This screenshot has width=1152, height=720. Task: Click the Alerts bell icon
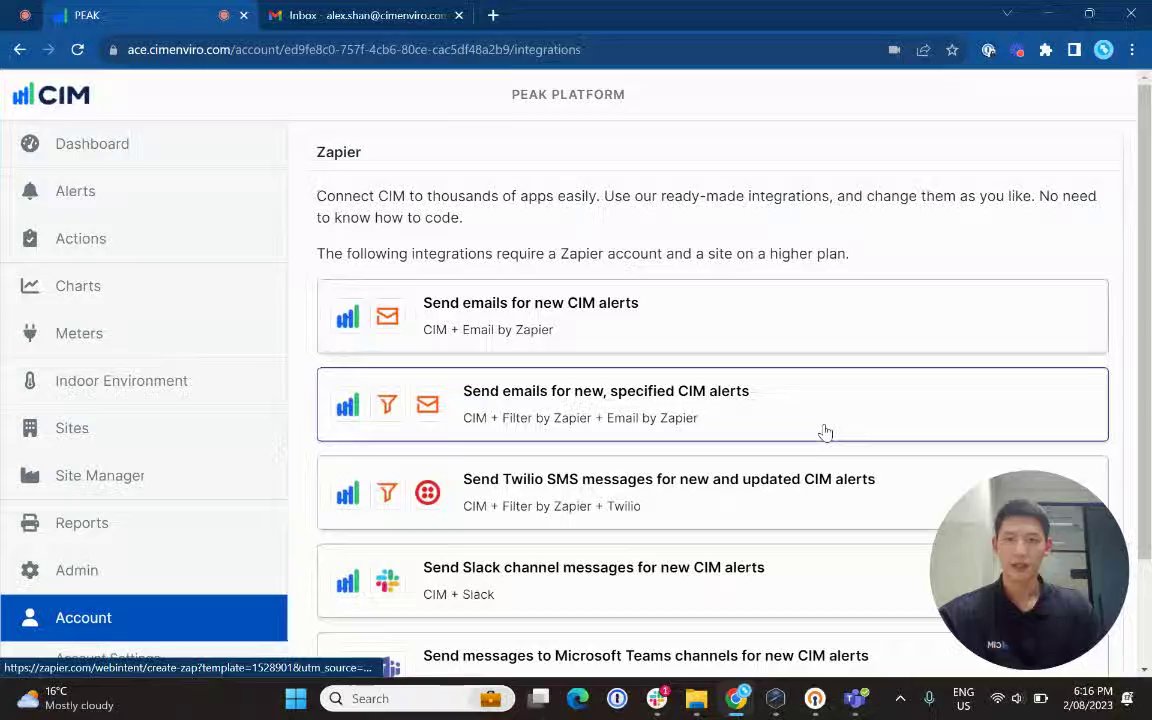[x=30, y=191]
